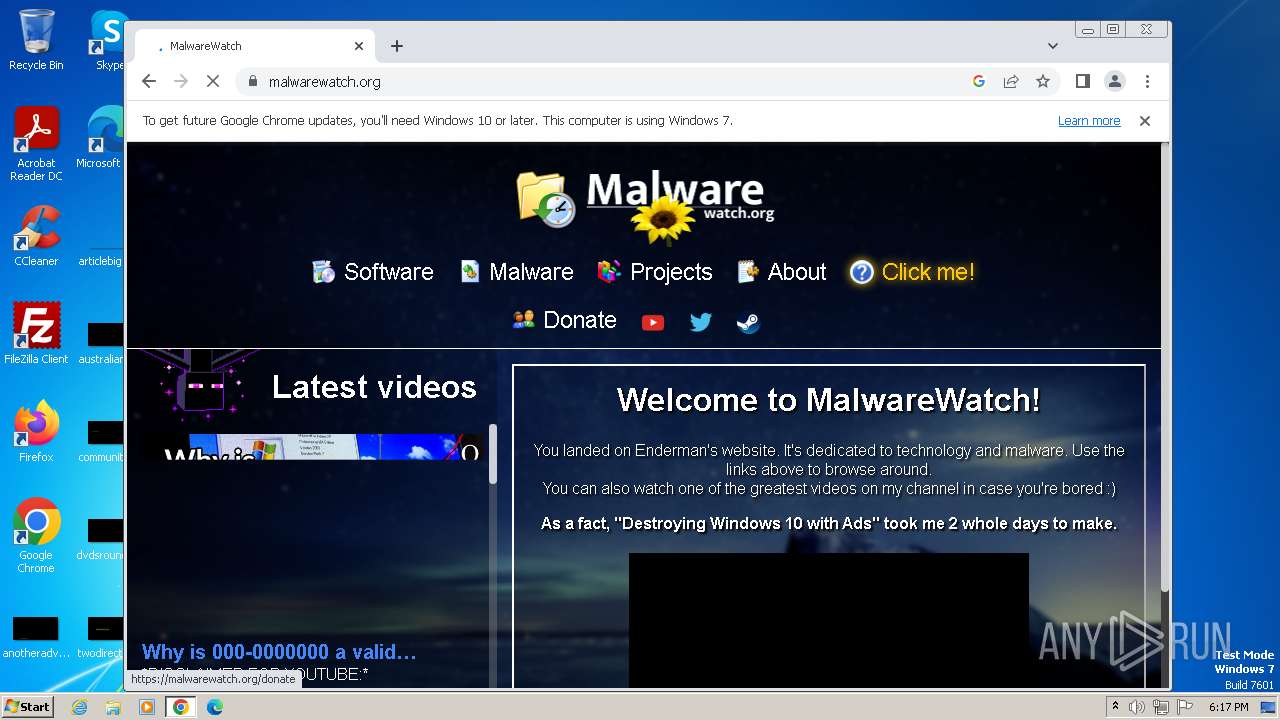Open the Steam icon link

tap(748, 322)
